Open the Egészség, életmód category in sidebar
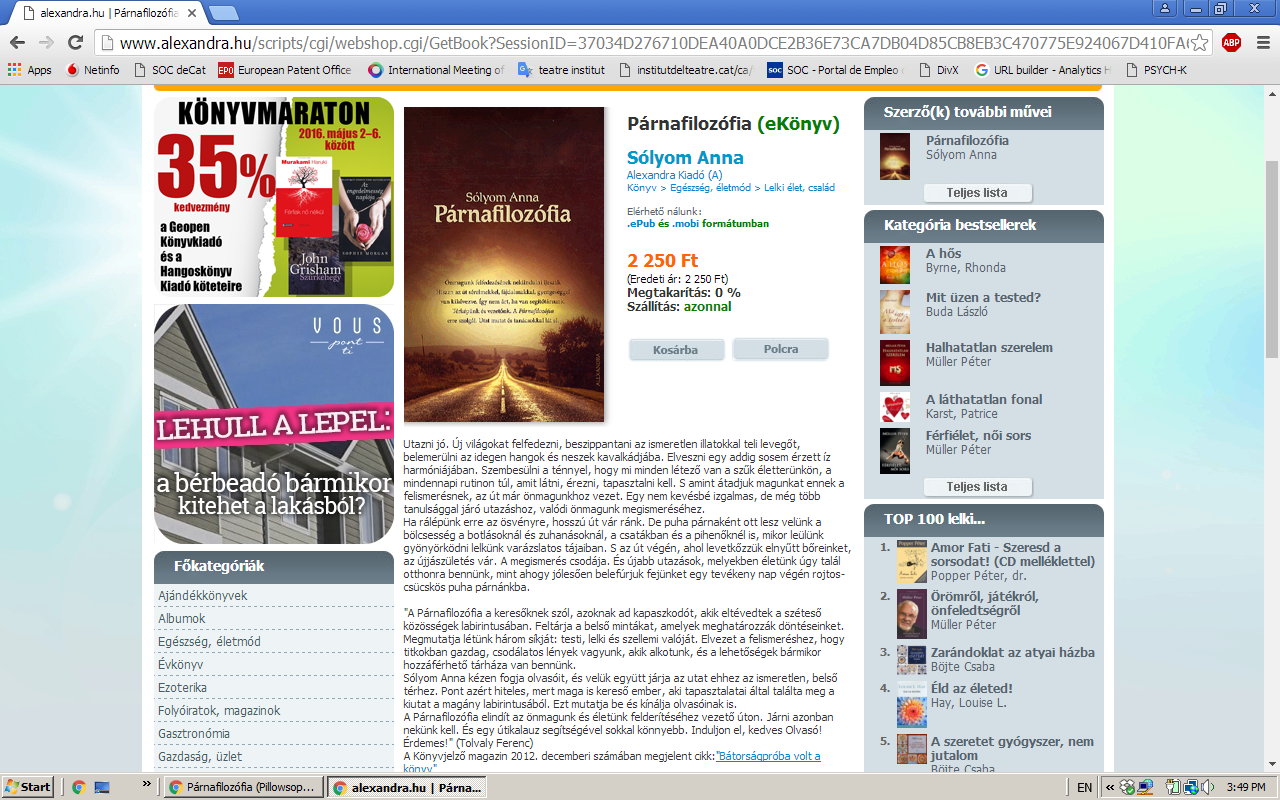Viewport: 1280px width, 800px height. [209, 641]
